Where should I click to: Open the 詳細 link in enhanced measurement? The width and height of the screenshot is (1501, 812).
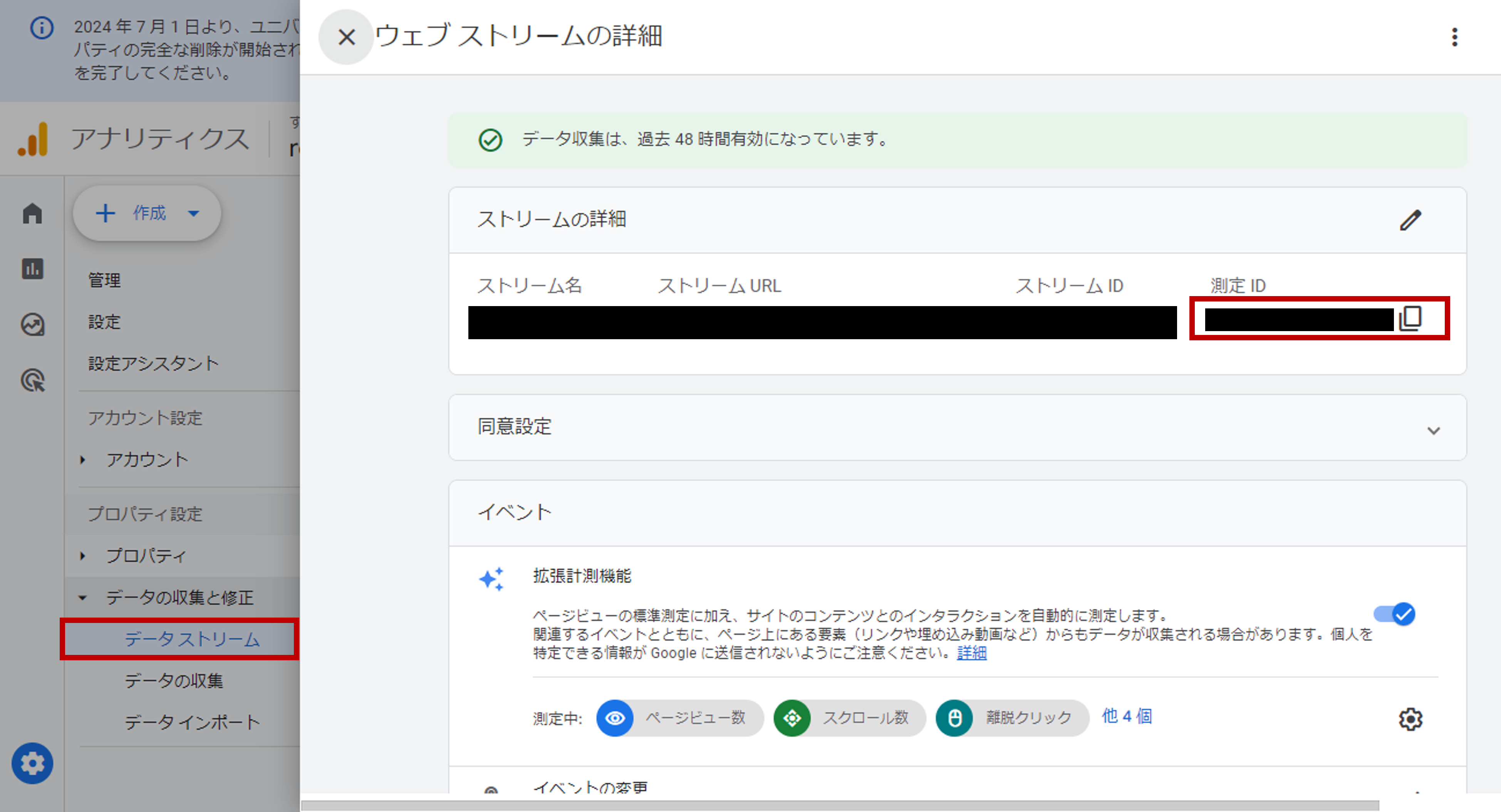[x=971, y=652]
